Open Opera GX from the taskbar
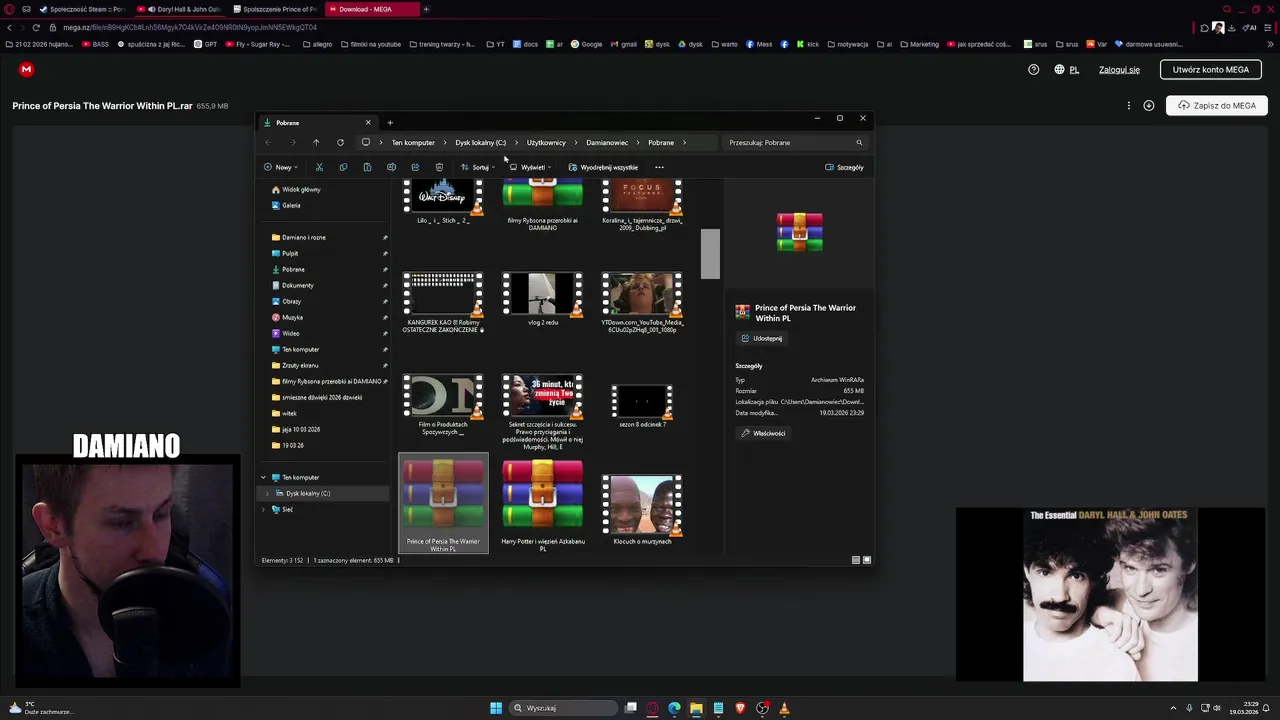Screen dimensions: 1280x720 pos(652,708)
